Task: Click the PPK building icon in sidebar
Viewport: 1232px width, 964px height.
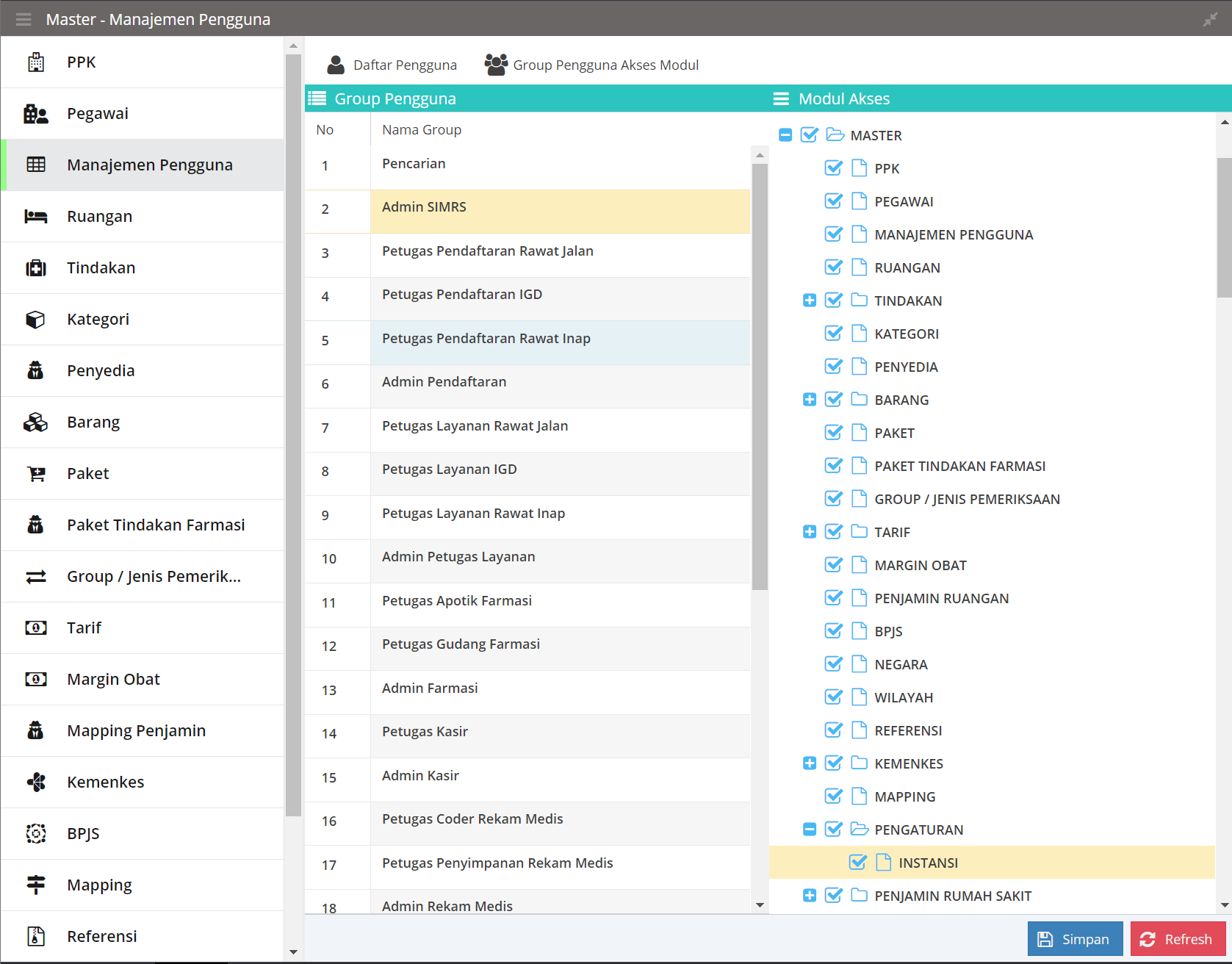Action: (x=35, y=62)
